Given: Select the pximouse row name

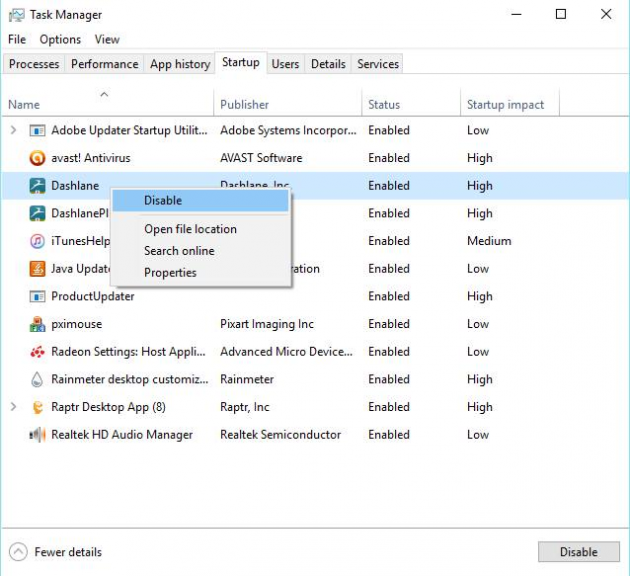Looking at the screenshot, I should click(x=77, y=324).
